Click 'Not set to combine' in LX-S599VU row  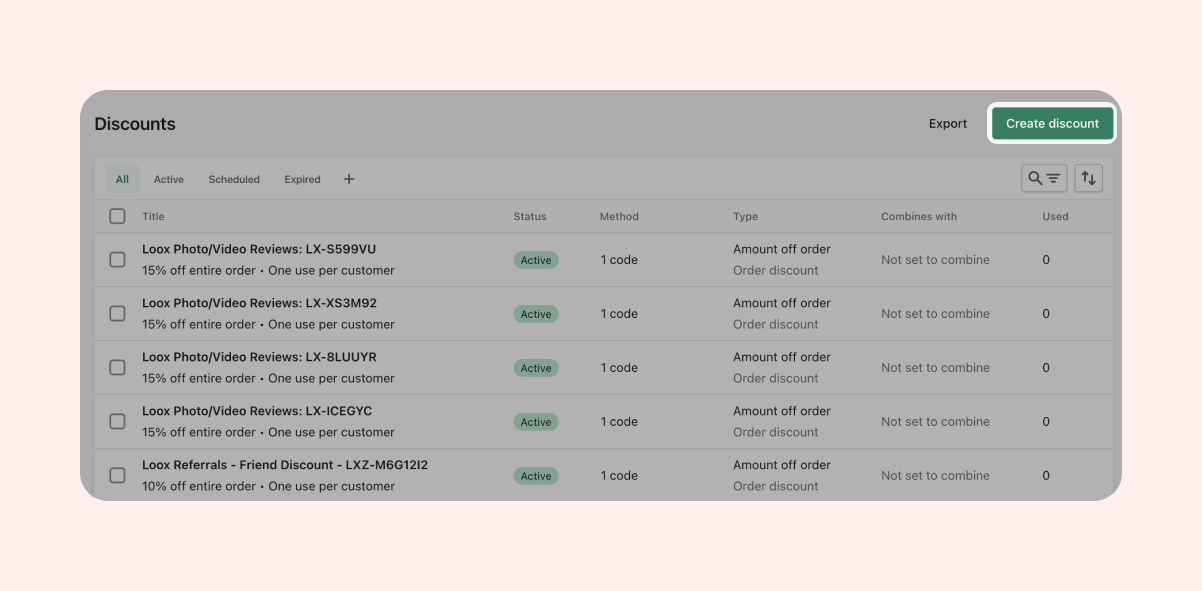pyautogui.click(x=935, y=260)
